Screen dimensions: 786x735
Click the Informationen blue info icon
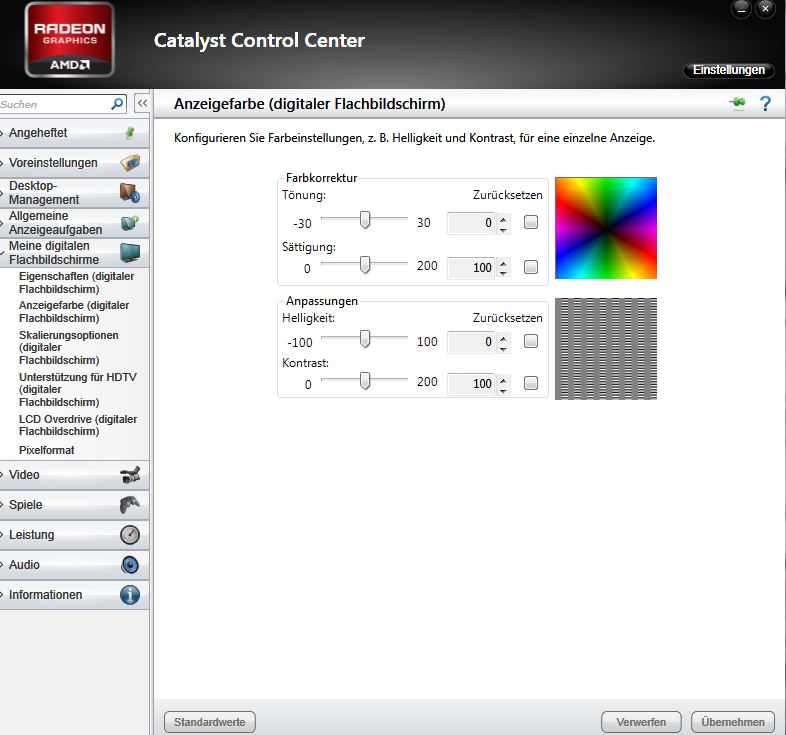point(130,595)
